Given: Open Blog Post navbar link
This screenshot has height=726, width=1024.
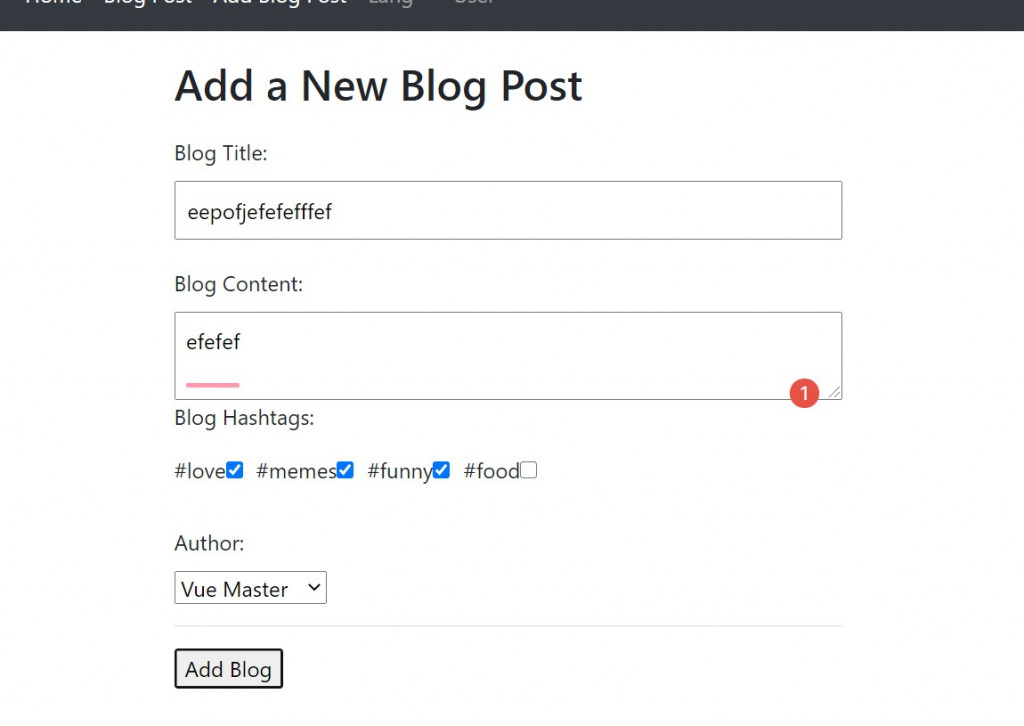Looking at the screenshot, I should coord(147,3).
